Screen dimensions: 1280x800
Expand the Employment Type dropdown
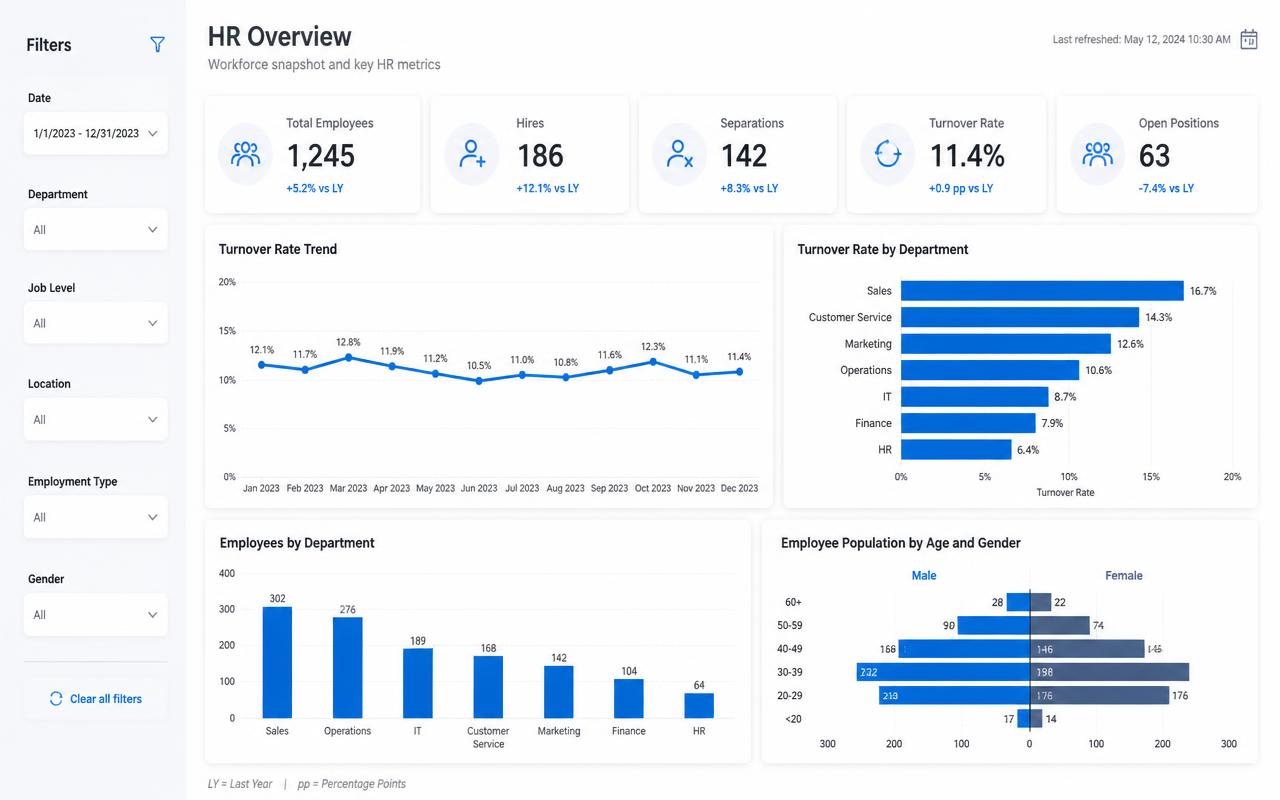[96, 517]
